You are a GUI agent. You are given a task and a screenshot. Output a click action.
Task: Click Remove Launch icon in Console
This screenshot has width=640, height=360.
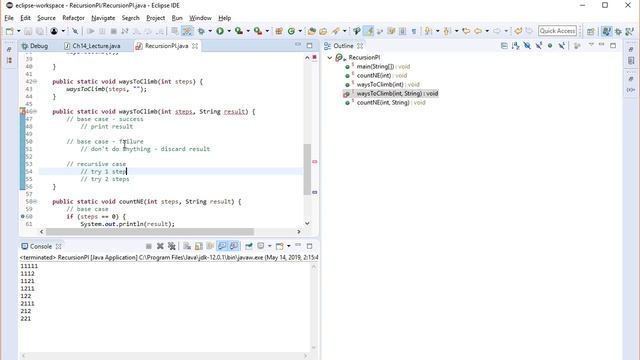pyautogui.click(x=160, y=246)
